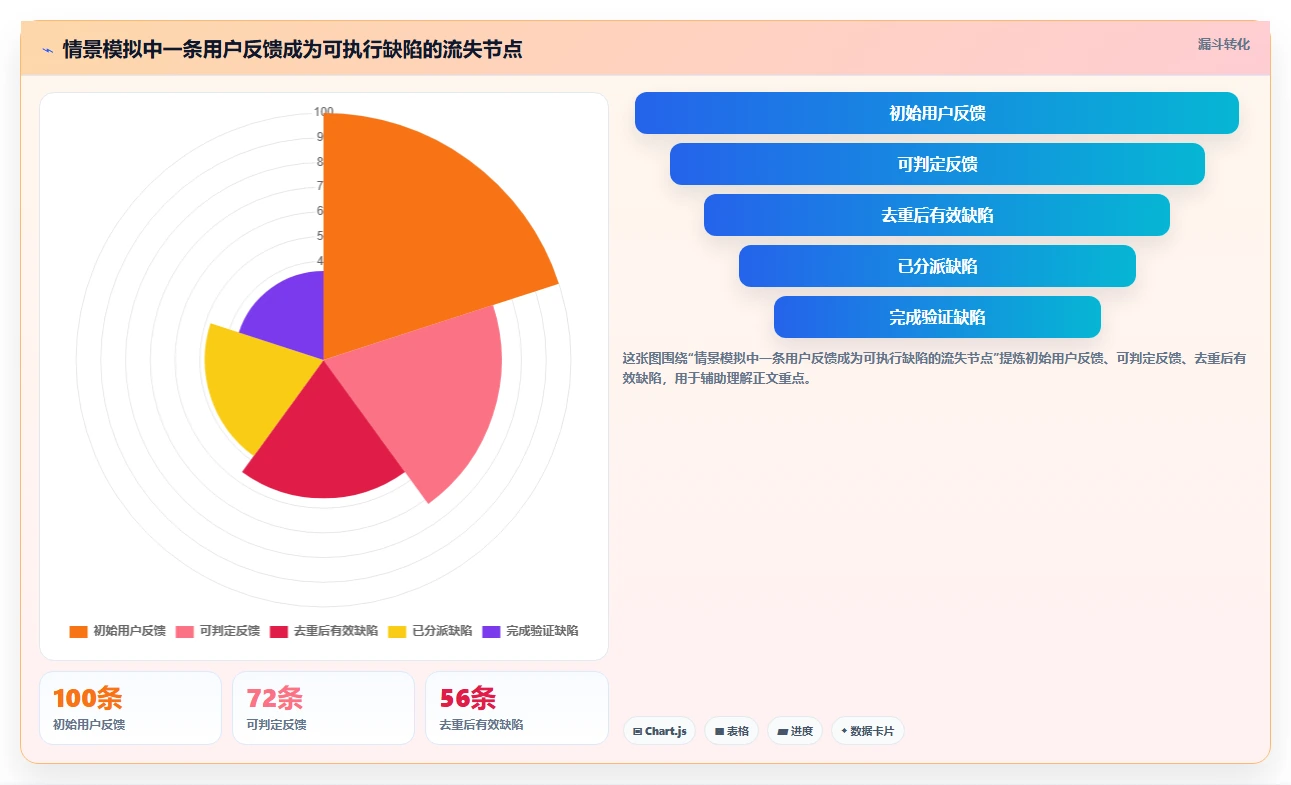Select the 已分派缺陷 funnel bar

coord(937,266)
